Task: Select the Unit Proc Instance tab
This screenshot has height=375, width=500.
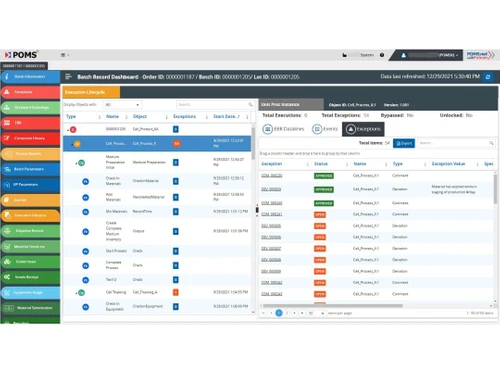Action: pyautogui.click(x=291, y=105)
